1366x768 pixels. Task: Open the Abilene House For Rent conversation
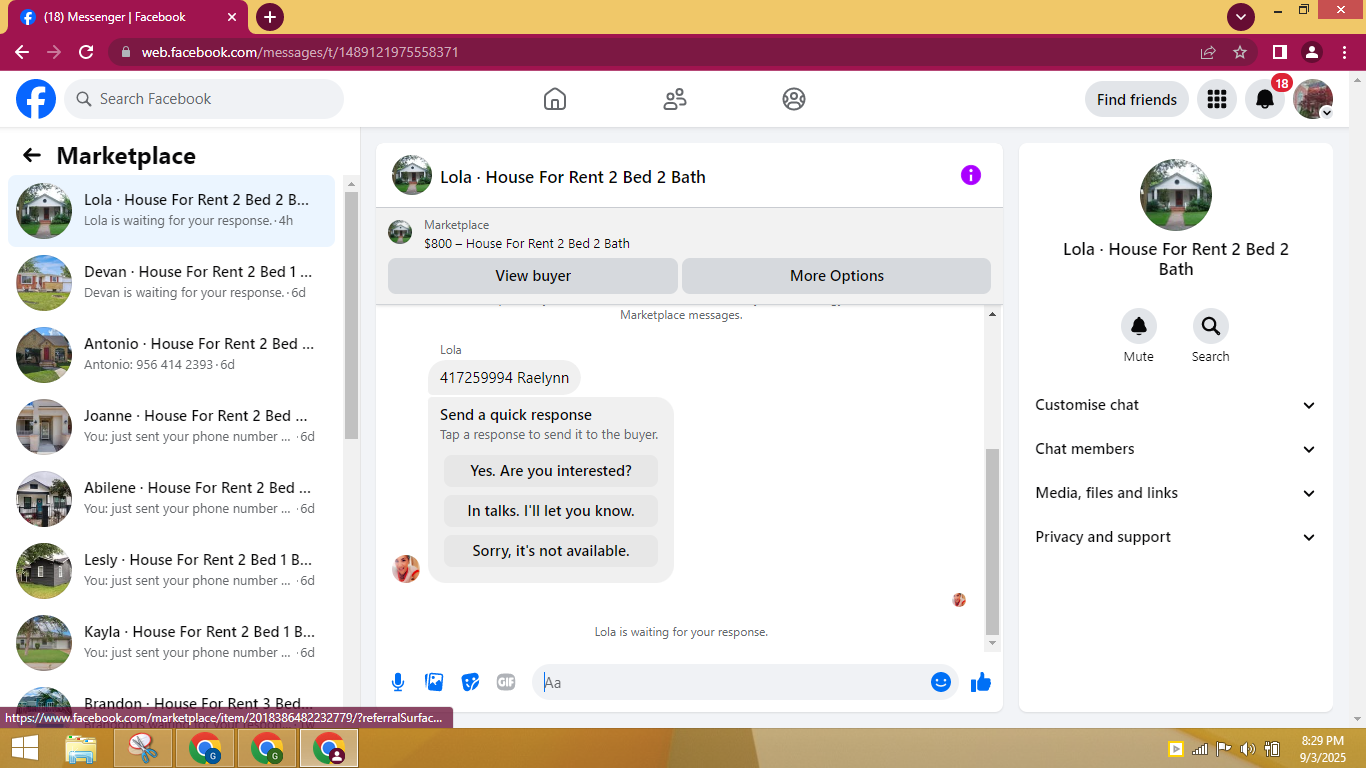click(x=171, y=498)
